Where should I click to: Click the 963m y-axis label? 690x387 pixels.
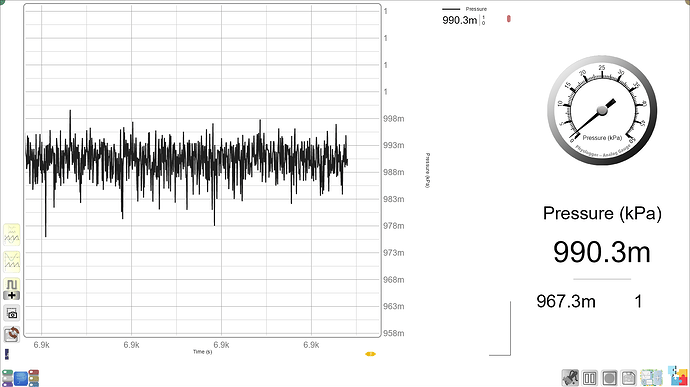393,306
